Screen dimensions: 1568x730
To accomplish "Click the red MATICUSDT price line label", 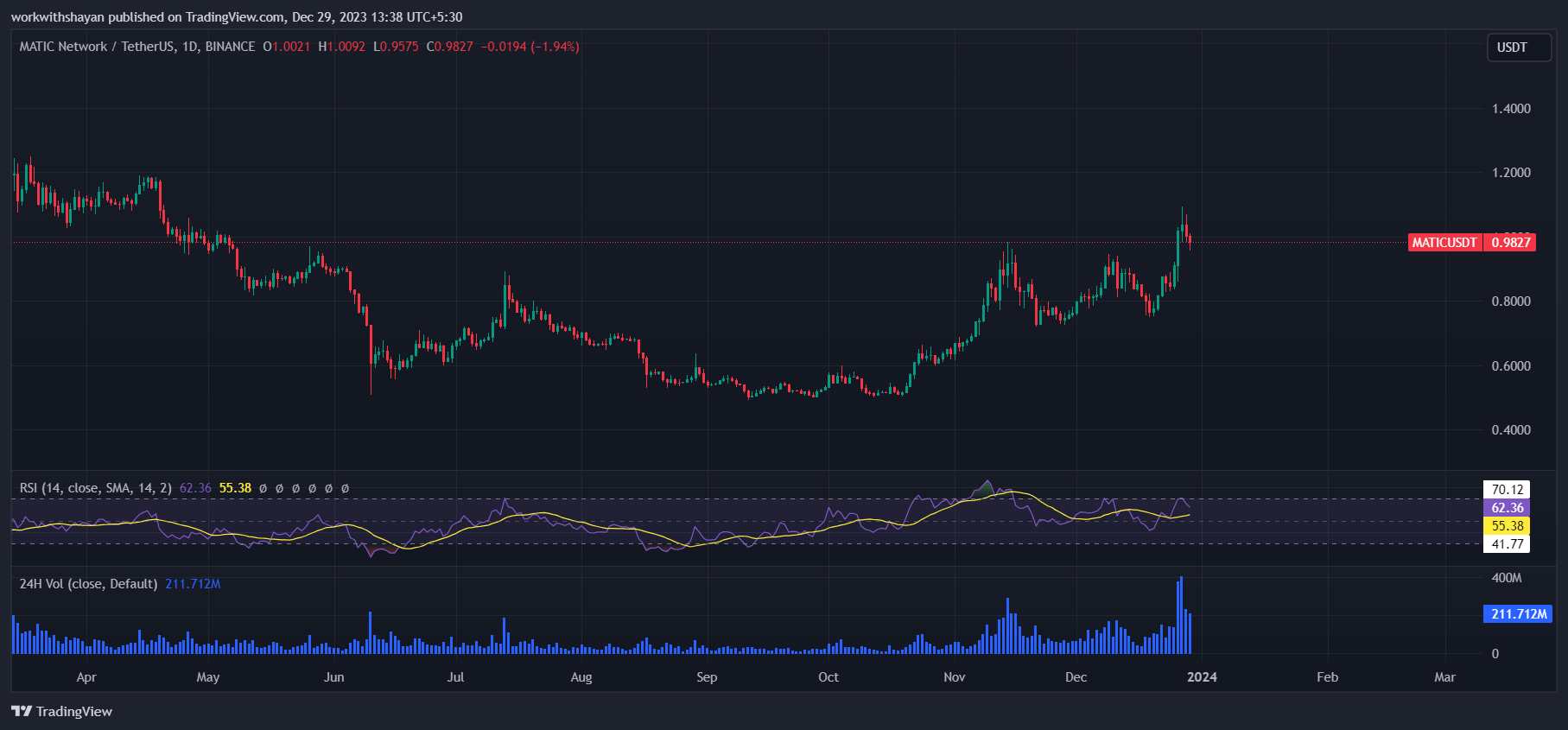I will pos(1444,243).
